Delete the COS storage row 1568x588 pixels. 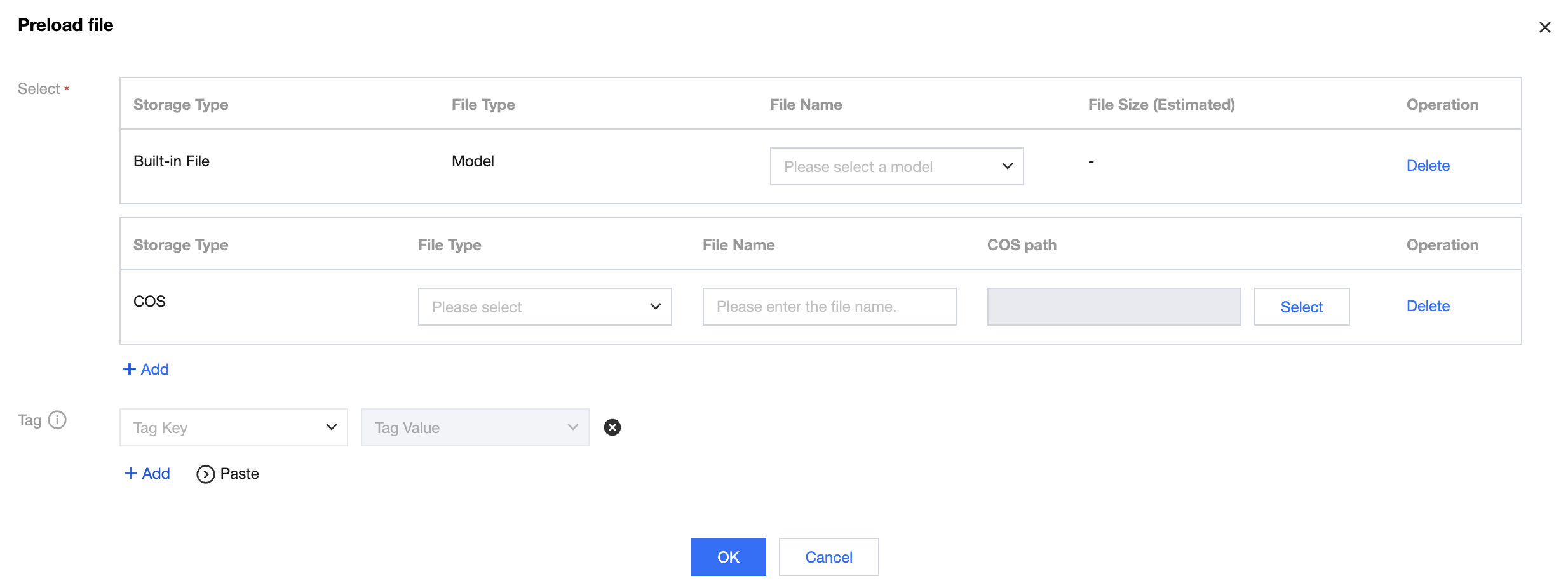coord(1428,306)
